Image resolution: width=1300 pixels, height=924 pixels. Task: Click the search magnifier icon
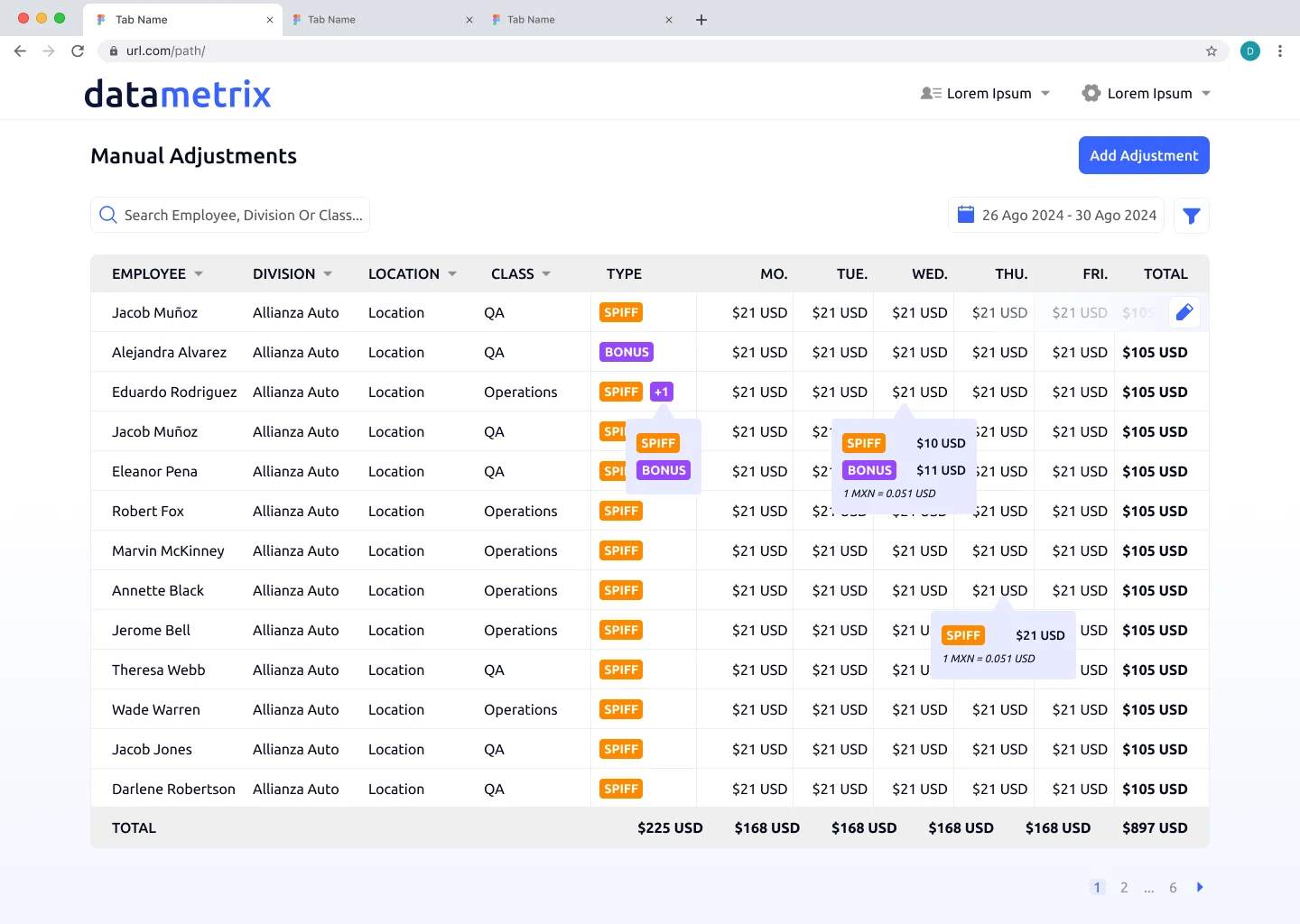(x=108, y=215)
